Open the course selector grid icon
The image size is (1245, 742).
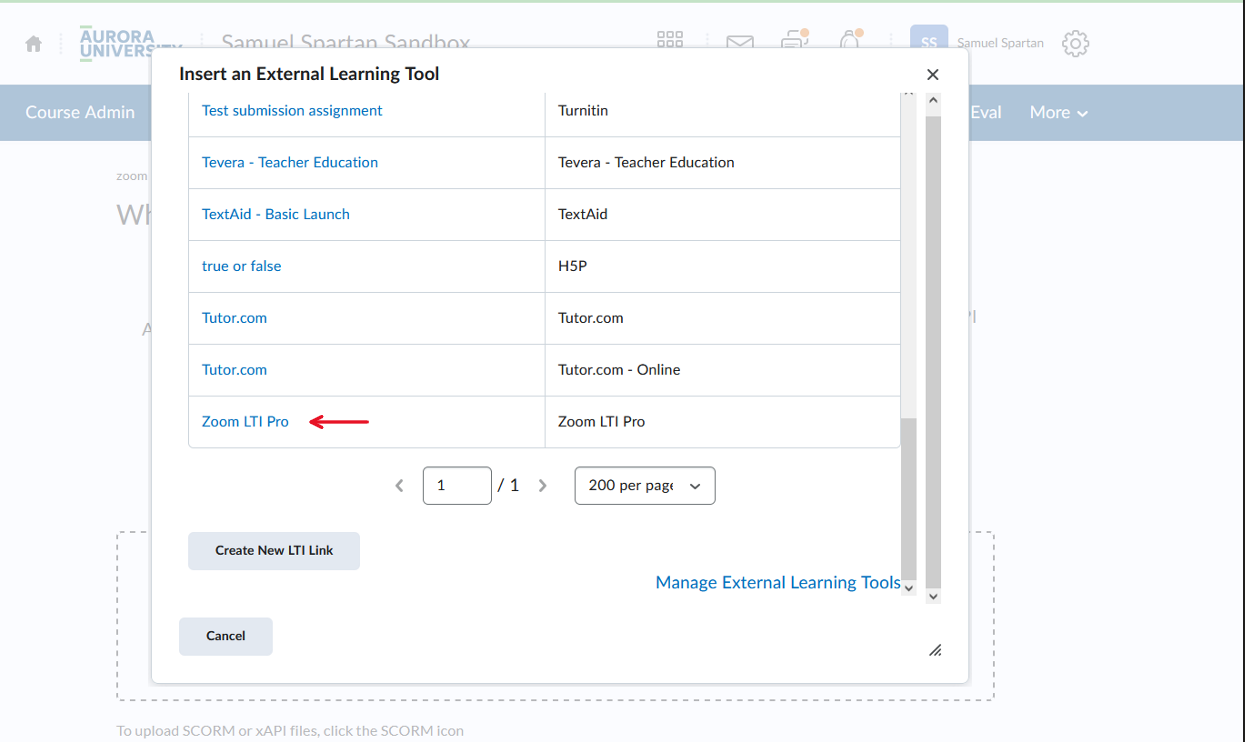670,40
